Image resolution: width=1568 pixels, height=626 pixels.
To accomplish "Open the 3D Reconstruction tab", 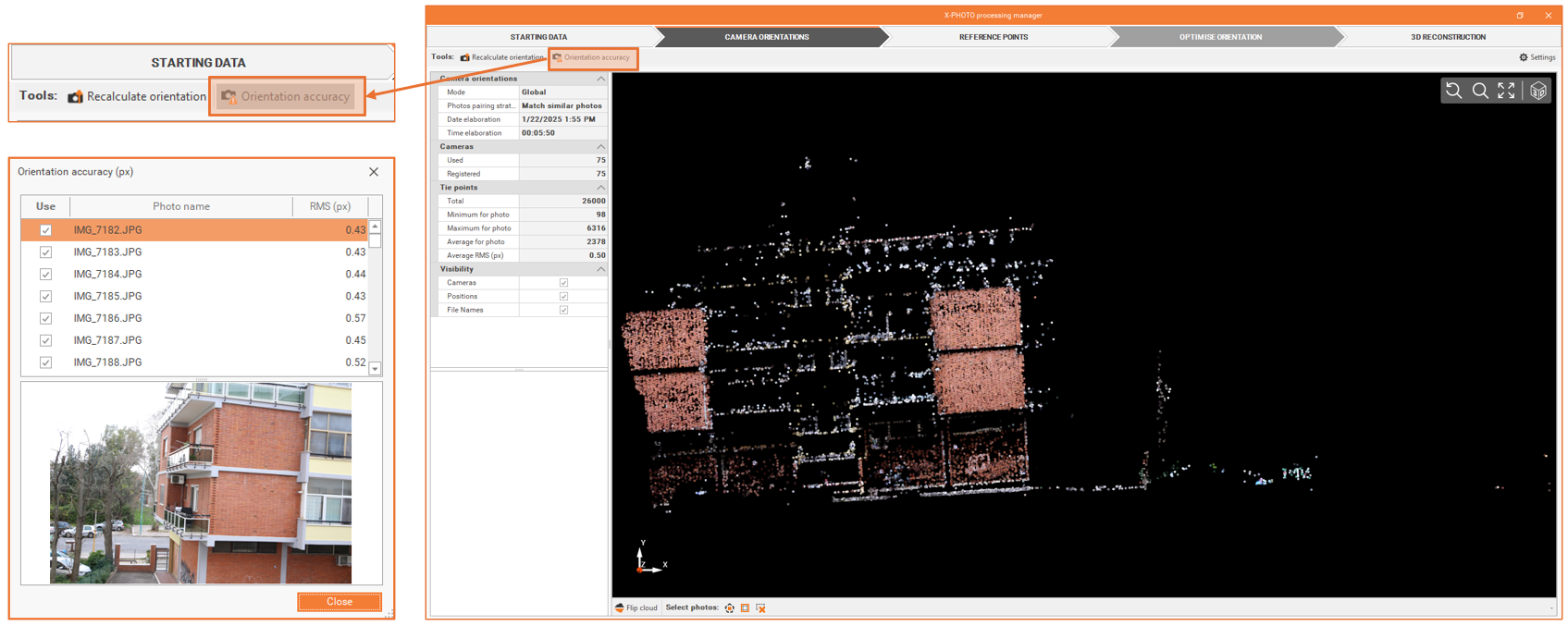I will pos(1448,37).
